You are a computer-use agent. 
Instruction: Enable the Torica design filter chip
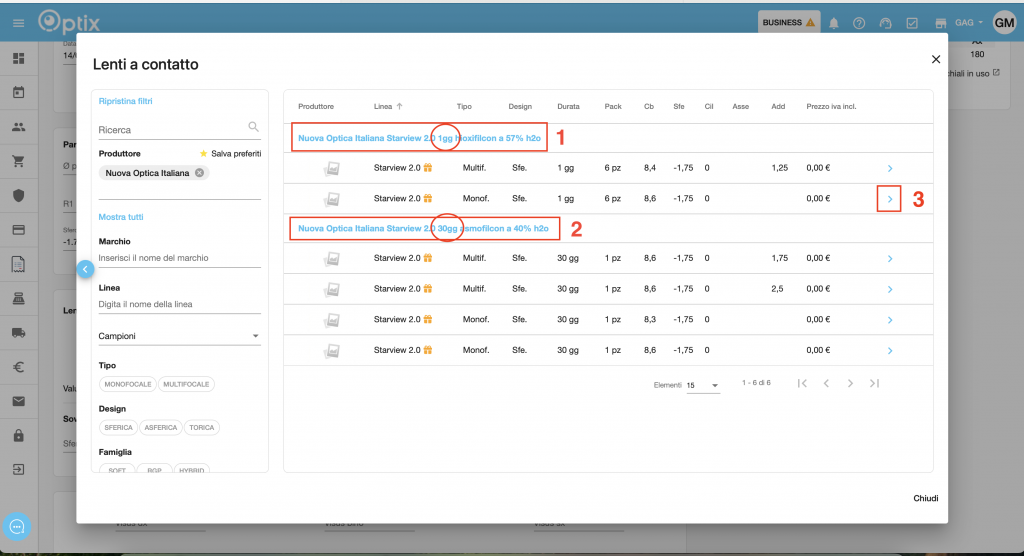point(201,427)
